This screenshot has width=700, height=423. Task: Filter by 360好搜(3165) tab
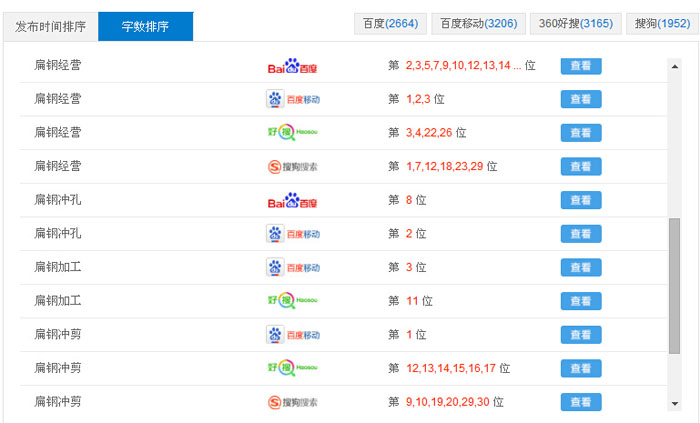tap(575, 24)
